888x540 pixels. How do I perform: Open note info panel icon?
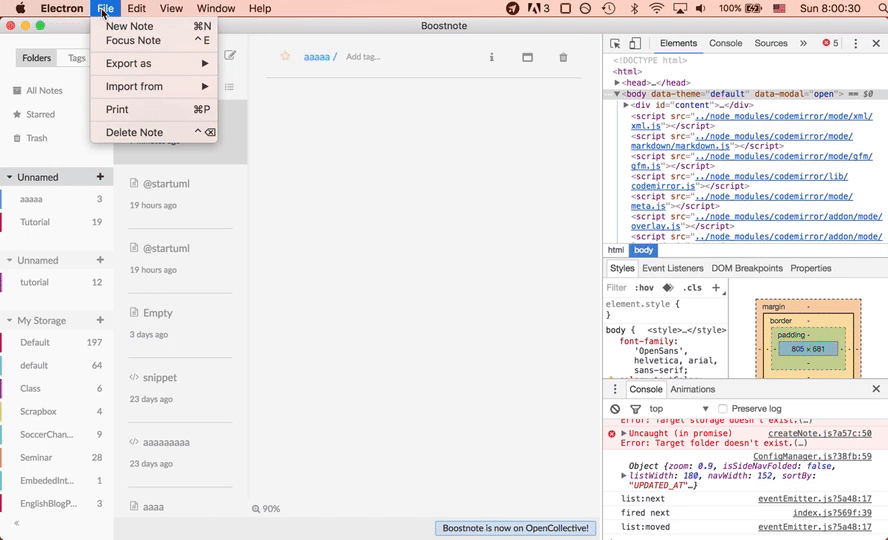(492, 57)
